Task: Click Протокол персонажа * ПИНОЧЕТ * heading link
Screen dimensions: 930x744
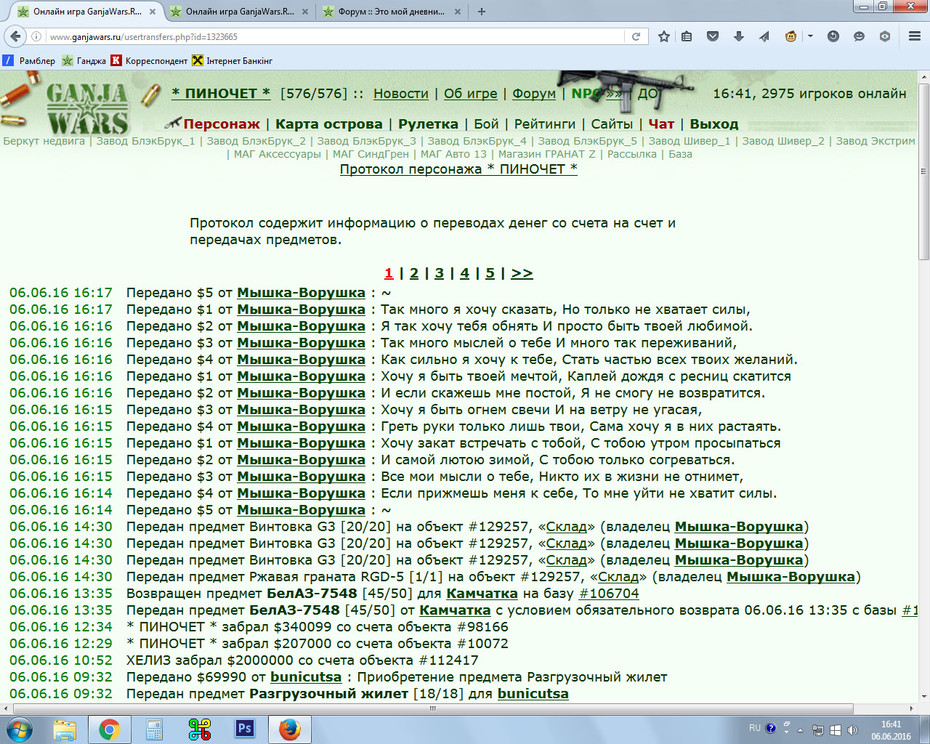Action: click(458, 169)
